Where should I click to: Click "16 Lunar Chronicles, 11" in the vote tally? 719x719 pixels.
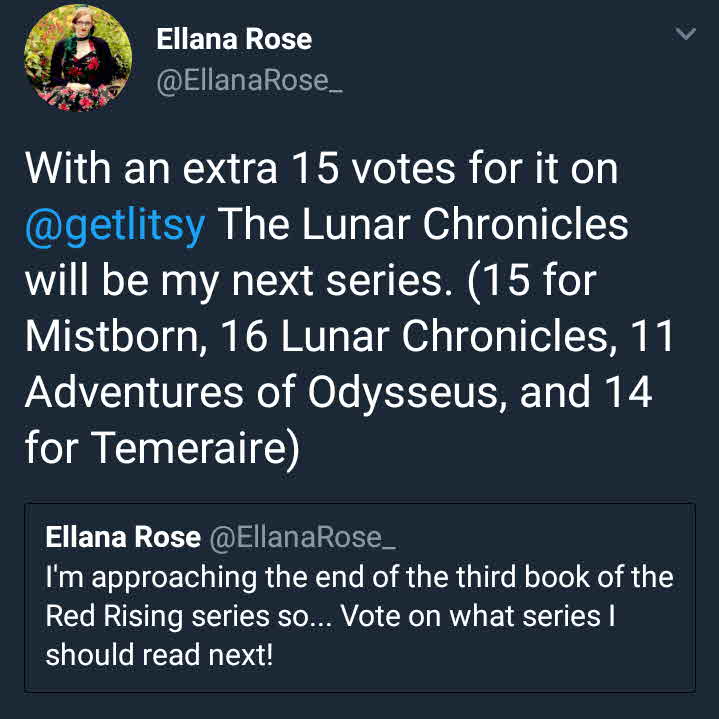[x=468, y=335]
